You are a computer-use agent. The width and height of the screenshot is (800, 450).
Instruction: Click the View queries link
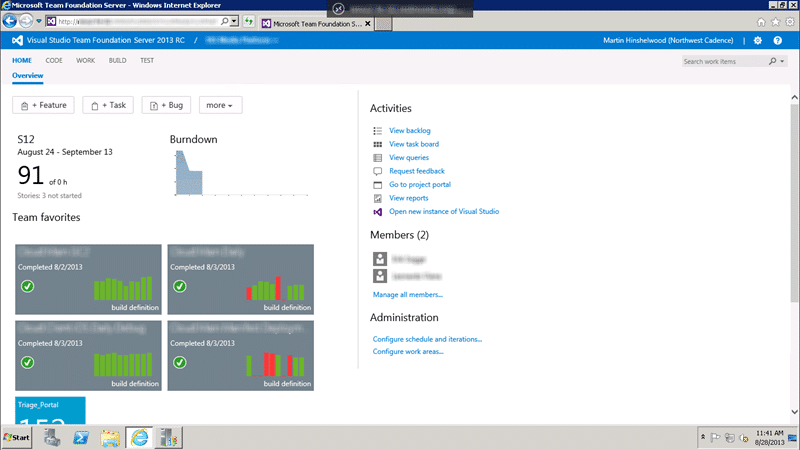pyautogui.click(x=409, y=158)
